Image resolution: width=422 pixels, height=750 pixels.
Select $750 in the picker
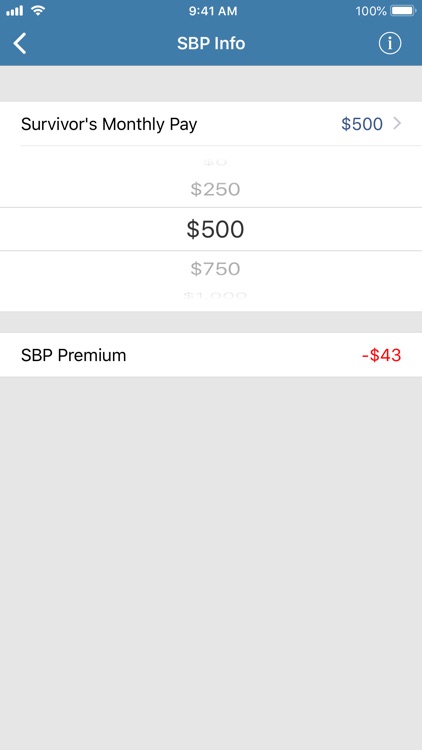point(215,269)
